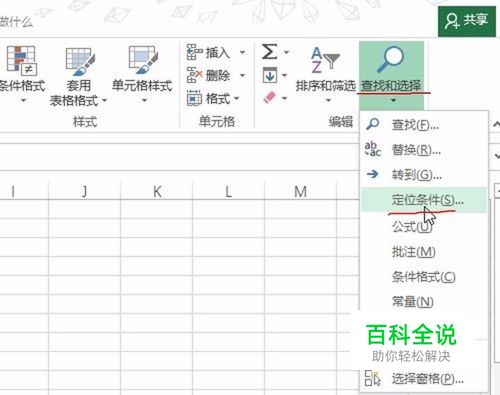The image size is (500, 395).
Task: Collapse the ribbon with the up chevron
Action: pyautogui.click(x=497, y=125)
